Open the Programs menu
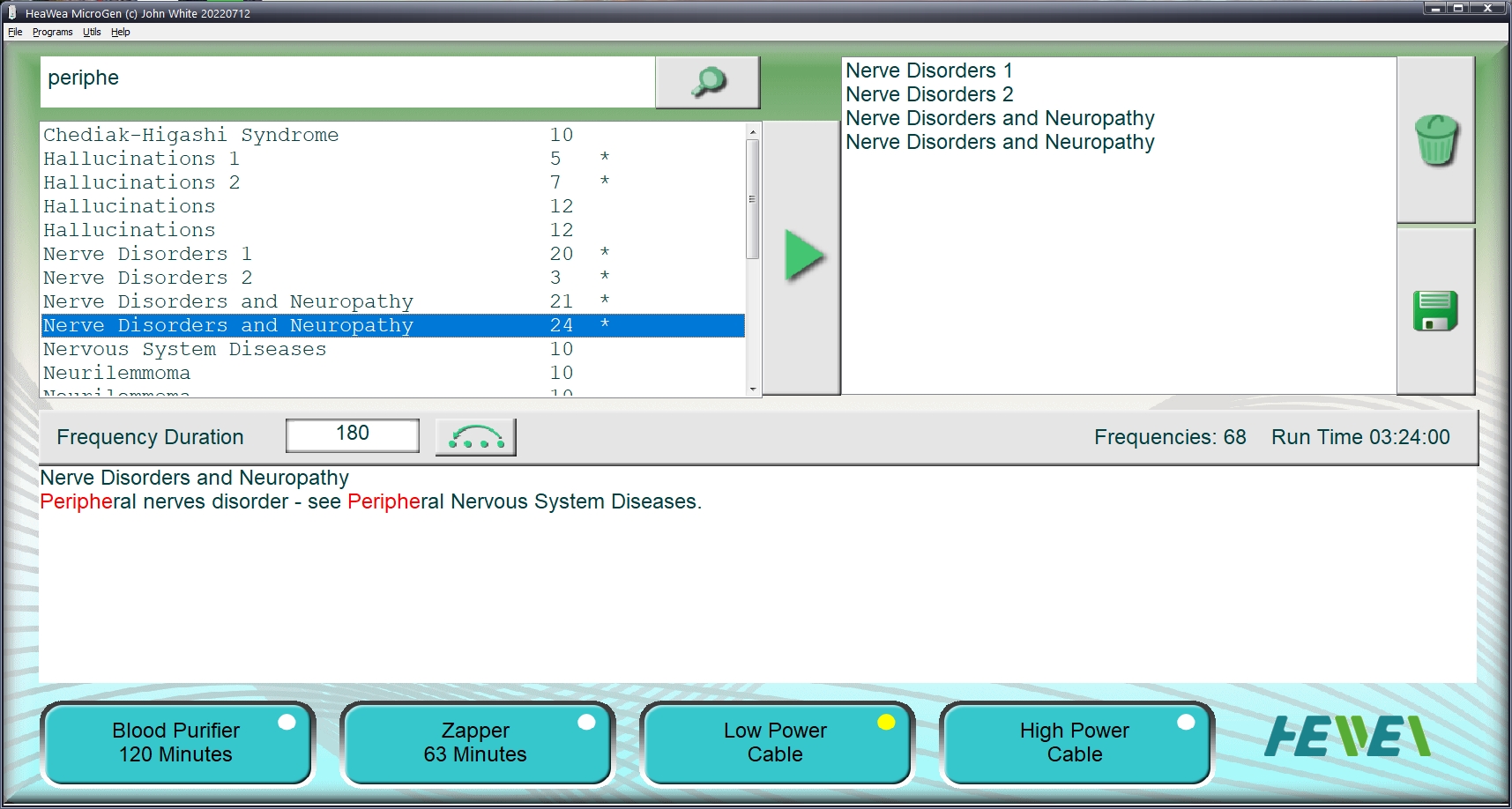Viewport: 1512px width, 809px height. [52, 32]
